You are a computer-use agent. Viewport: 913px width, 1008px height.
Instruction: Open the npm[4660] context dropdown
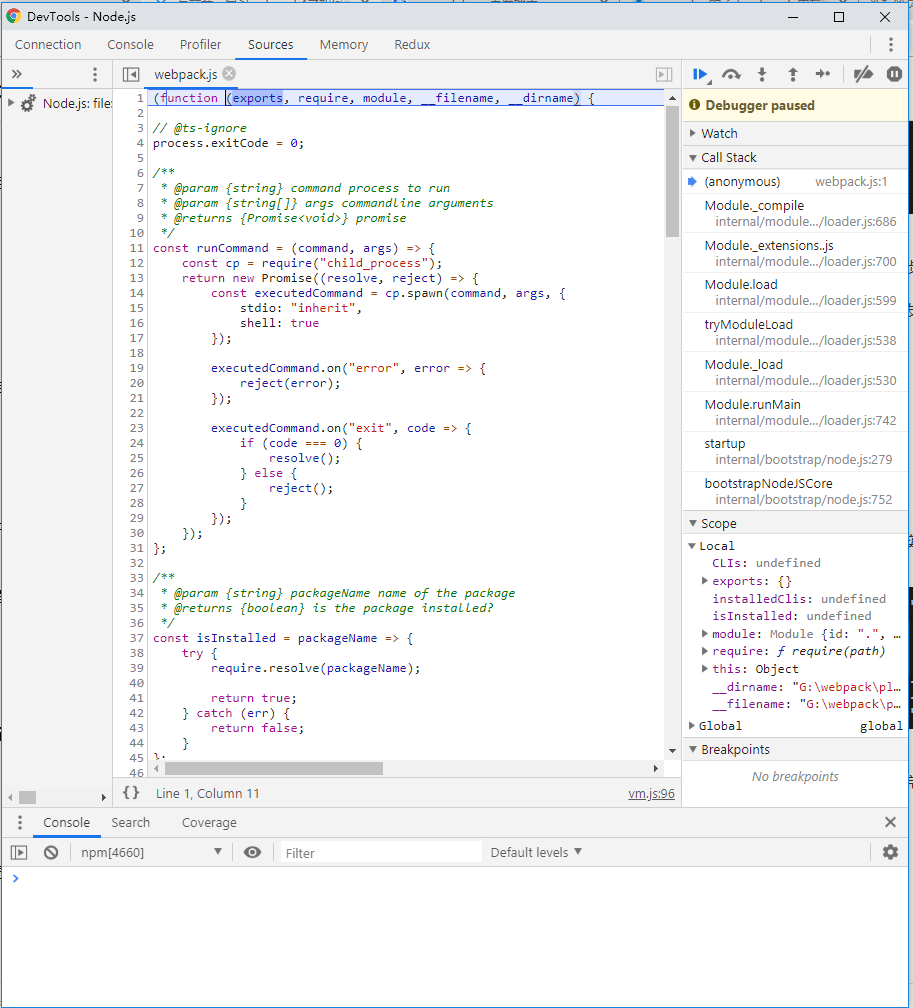pyautogui.click(x=151, y=852)
